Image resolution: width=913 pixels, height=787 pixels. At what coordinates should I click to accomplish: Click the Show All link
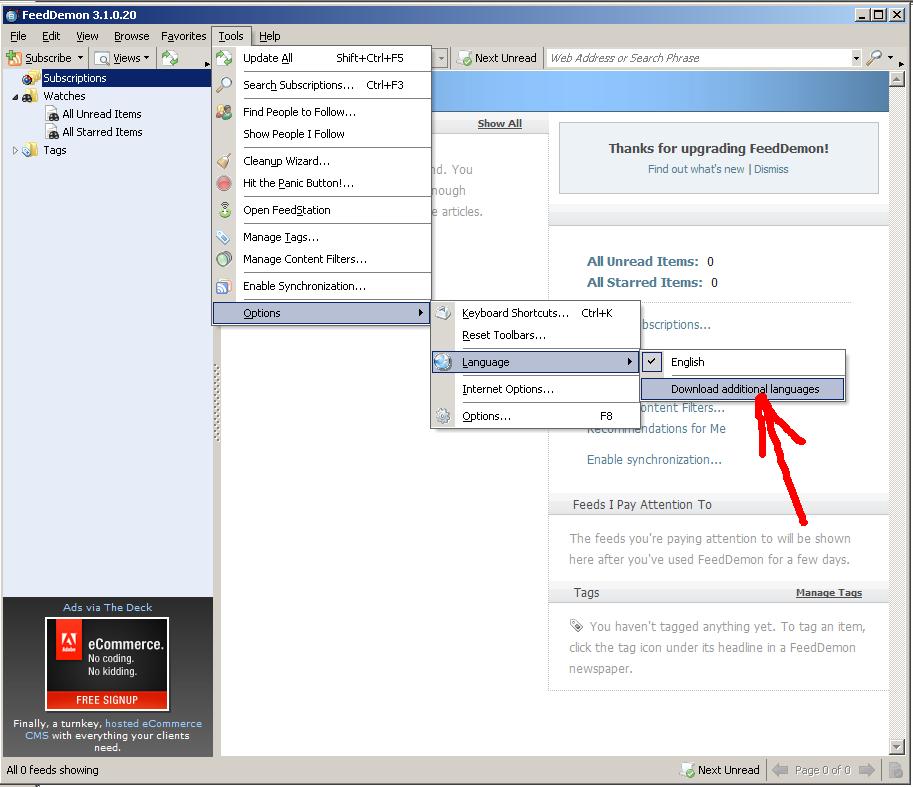coord(500,123)
